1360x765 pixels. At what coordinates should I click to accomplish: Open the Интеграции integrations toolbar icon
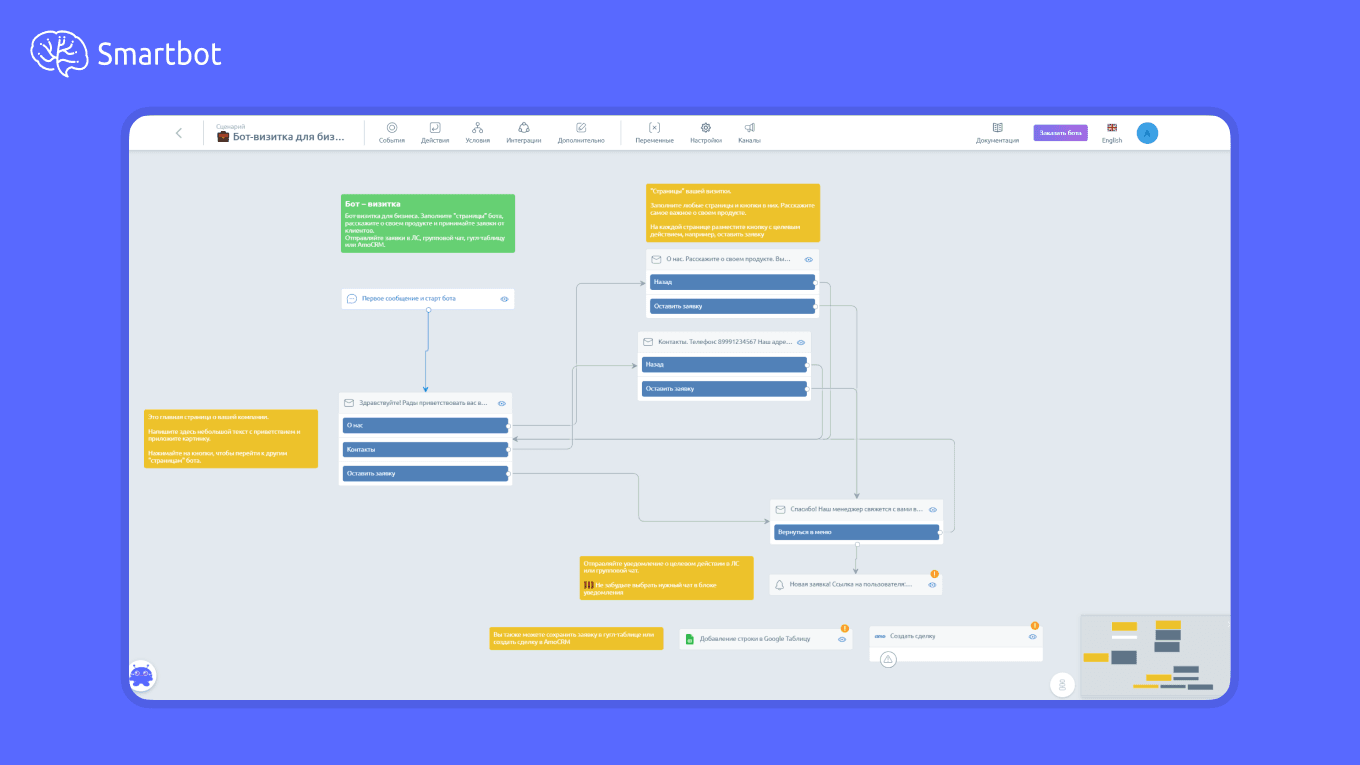tap(524, 128)
